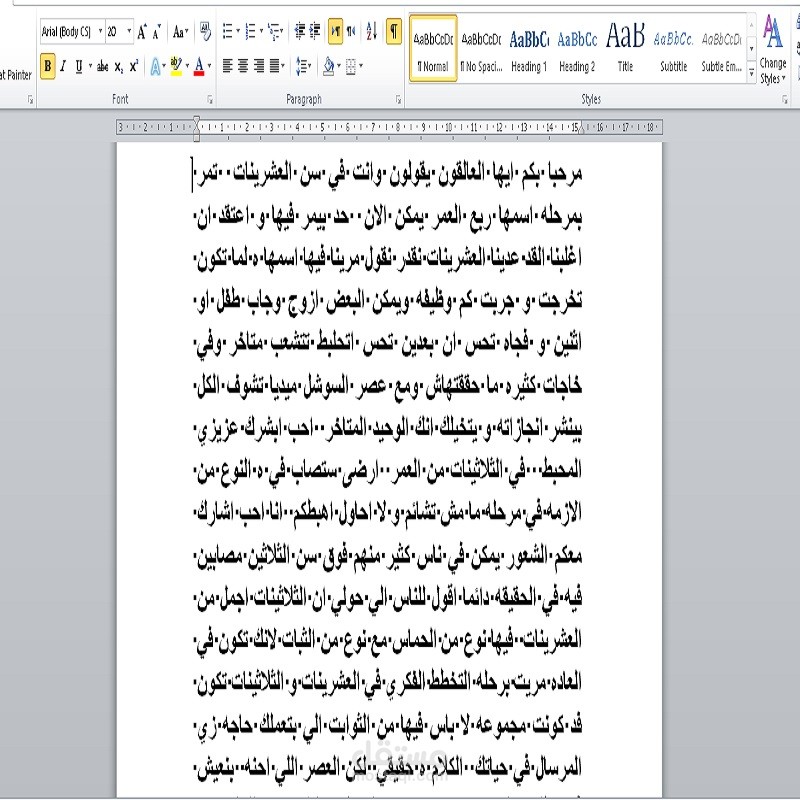This screenshot has height=800, width=800.
Task: Click the left indent marker on the ruler
Action: coord(196,129)
